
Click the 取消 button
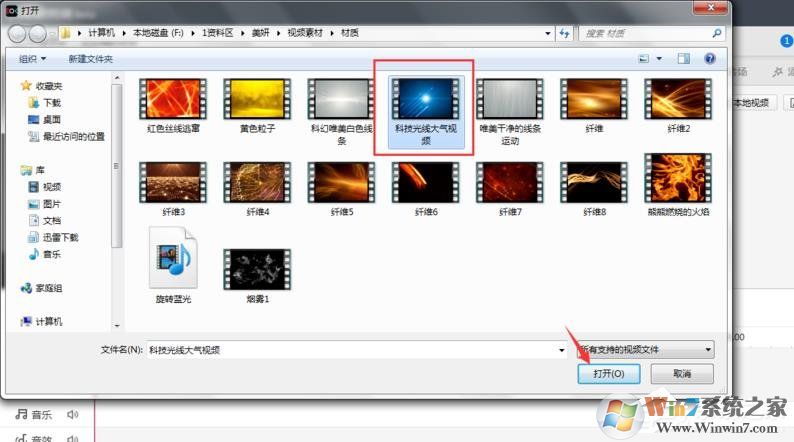point(682,374)
